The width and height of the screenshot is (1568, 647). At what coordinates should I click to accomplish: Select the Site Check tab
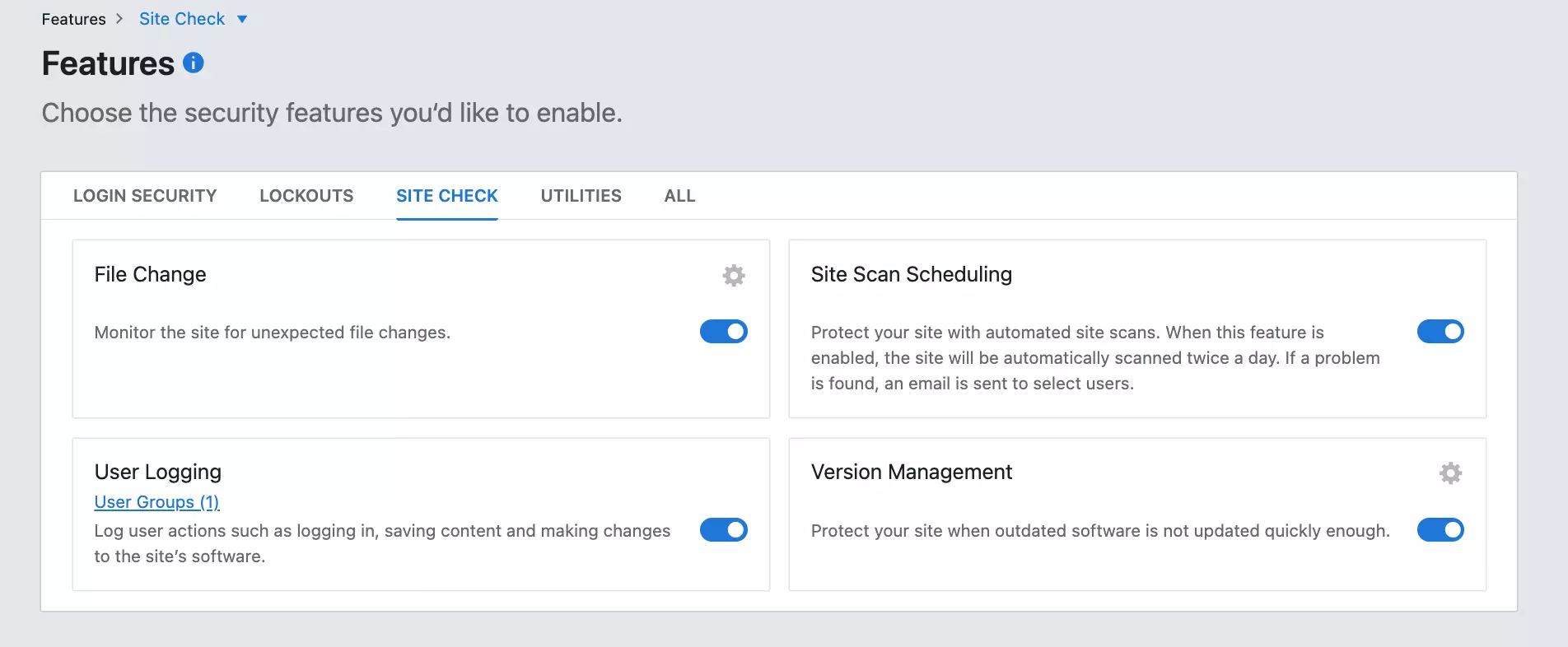click(x=446, y=196)
